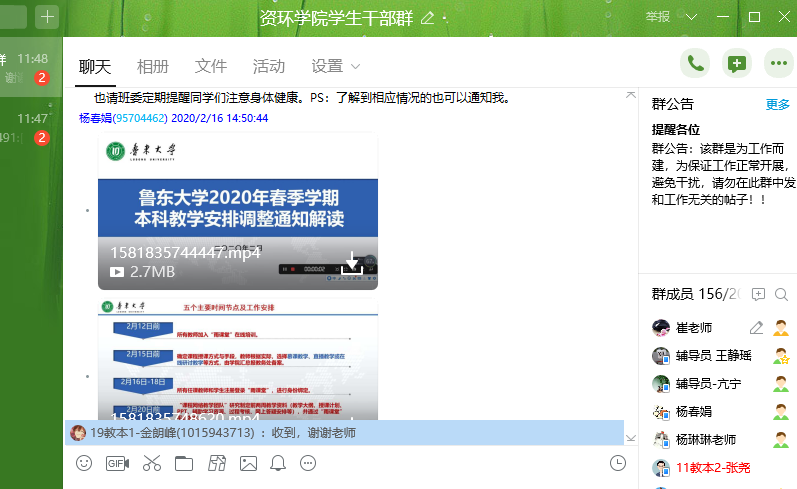This screenshot has height=489, width=797.
Task: Open more options via three-dot icon
Action: (779, 64)
